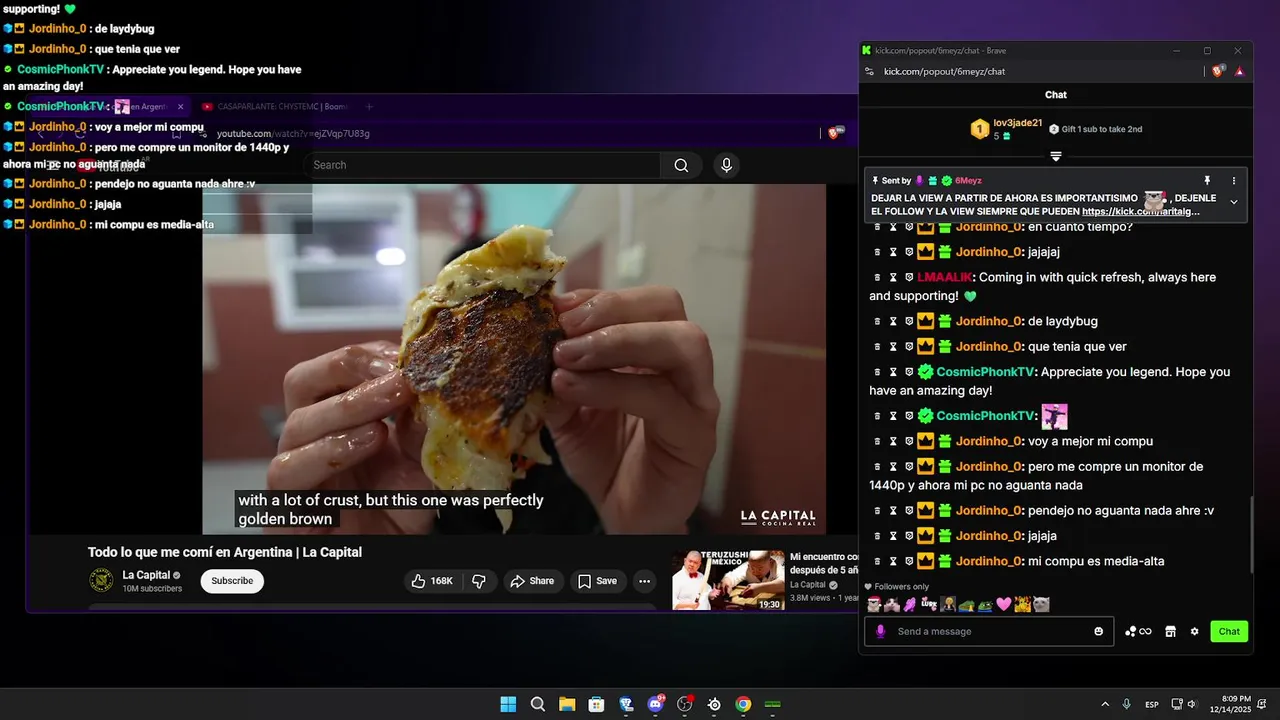Dislike the YouTube video
The image size is (1280, 720).
coord(479,581)
